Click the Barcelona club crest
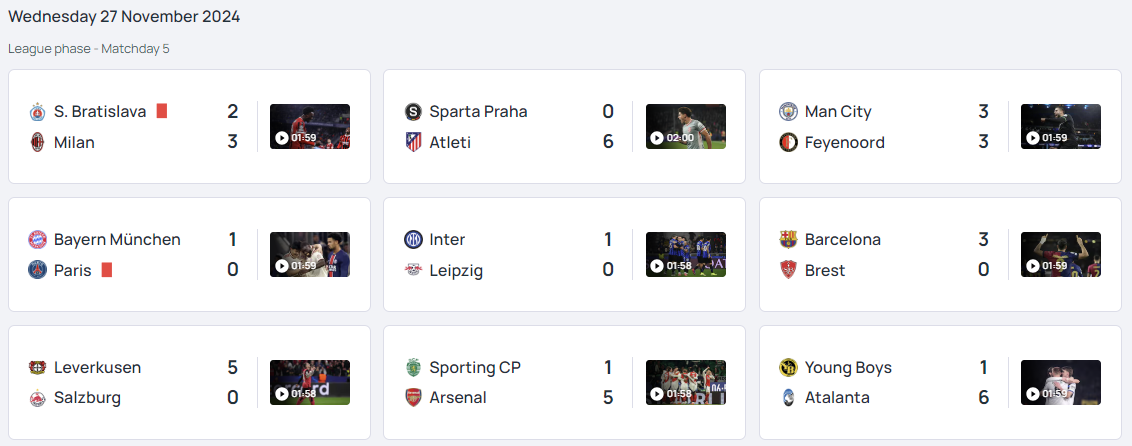Screen dimensions: 1132x446 788,240
